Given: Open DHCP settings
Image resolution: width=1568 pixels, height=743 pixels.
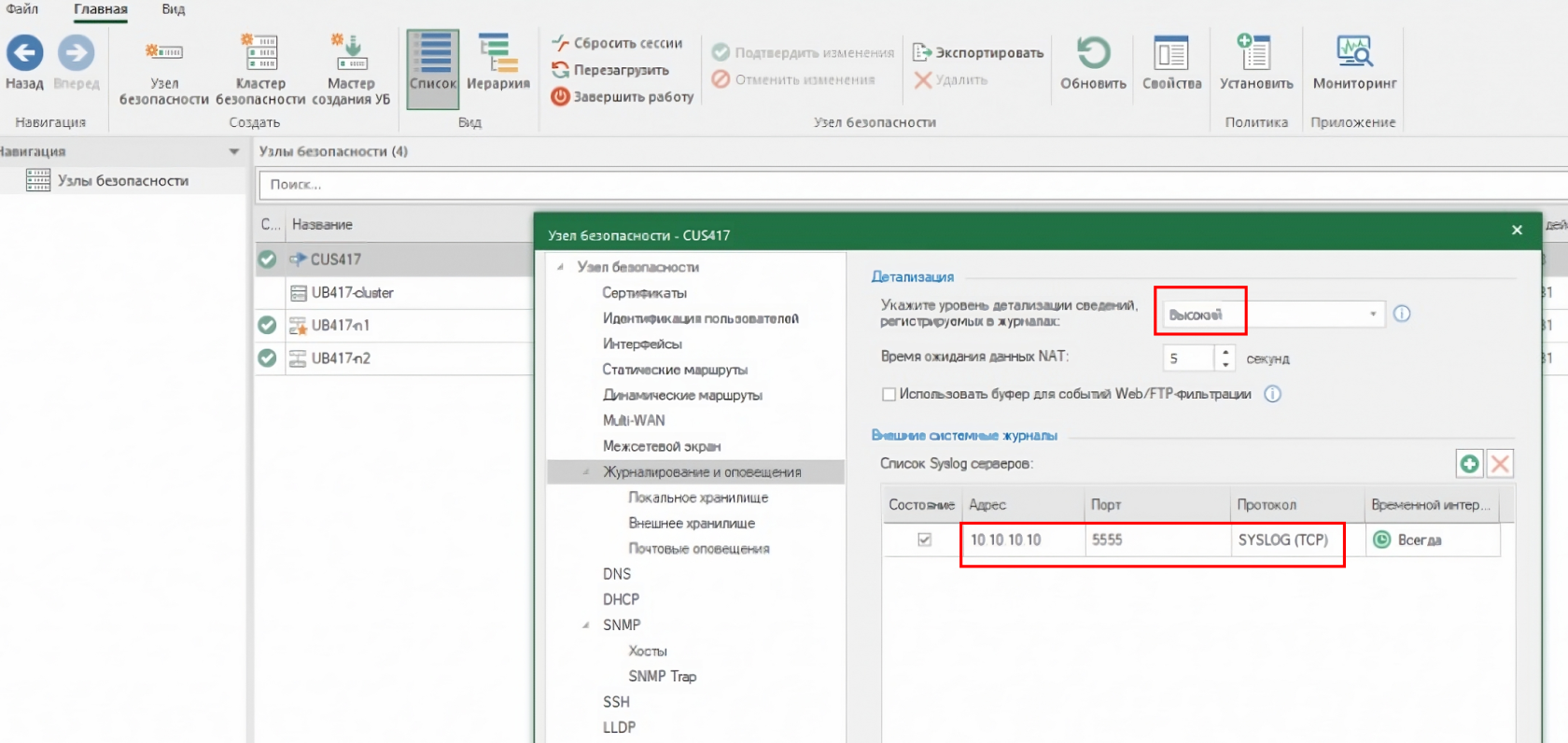Looking at the screenshot, I should [x=621, y=599].
